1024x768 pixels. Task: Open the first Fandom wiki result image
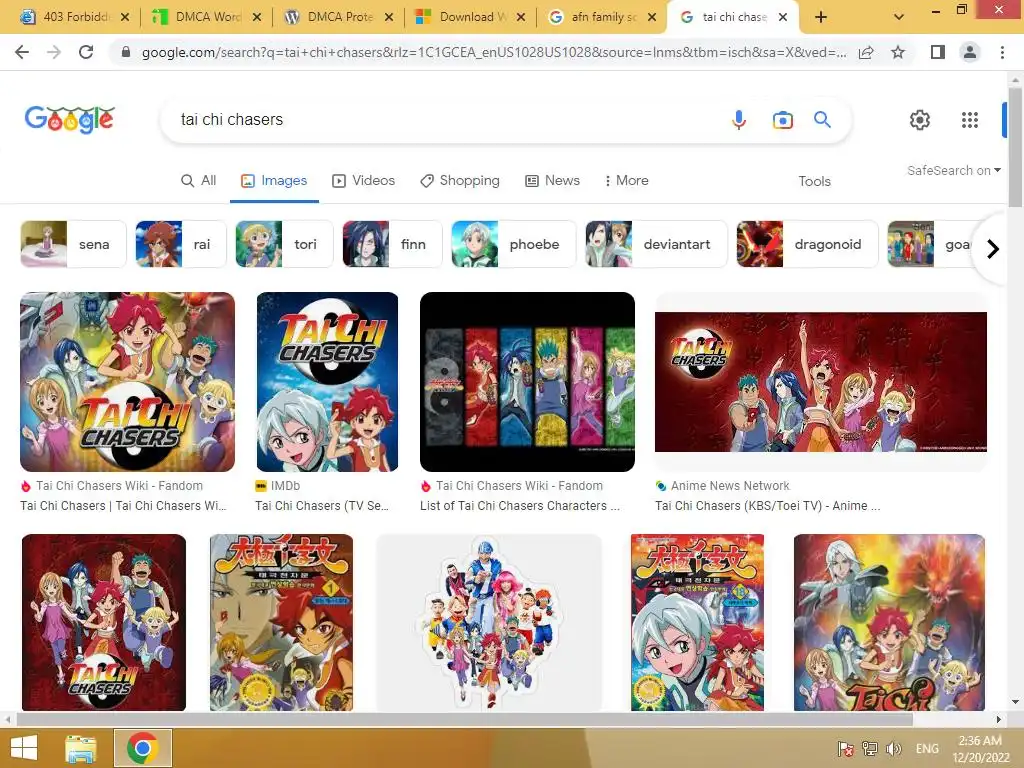pos(127,382)
